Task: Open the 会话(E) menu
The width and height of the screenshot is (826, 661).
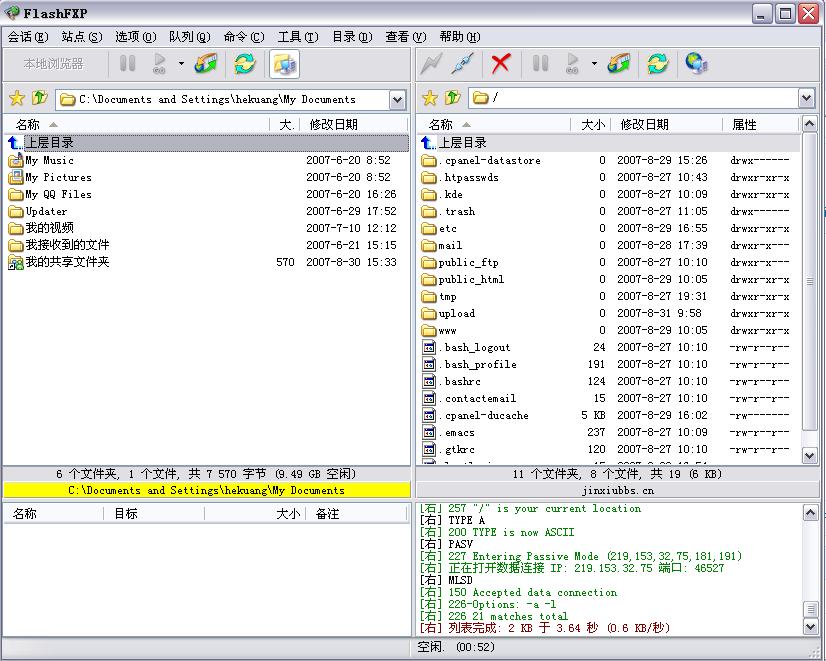Action: 28,37
